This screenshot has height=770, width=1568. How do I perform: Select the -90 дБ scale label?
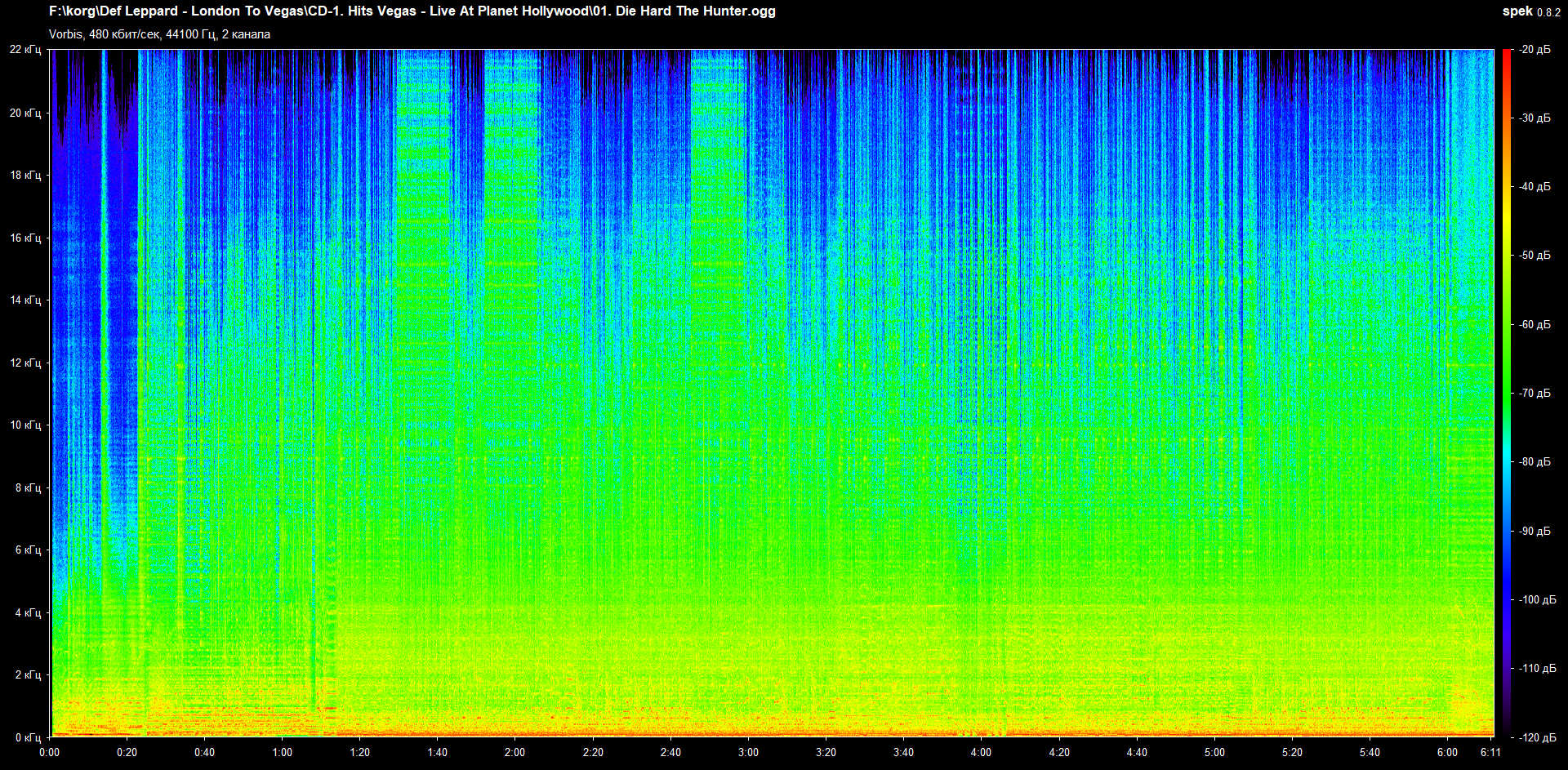[x=1535, y=531]
